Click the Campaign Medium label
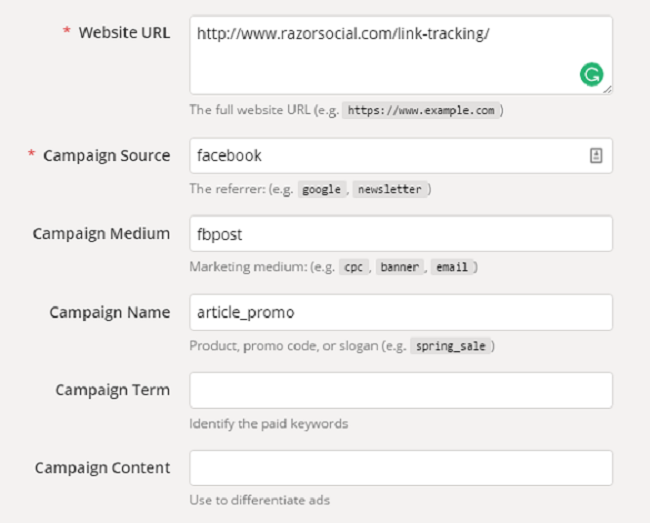The image size is (650, 523). (x=101, y=234)
